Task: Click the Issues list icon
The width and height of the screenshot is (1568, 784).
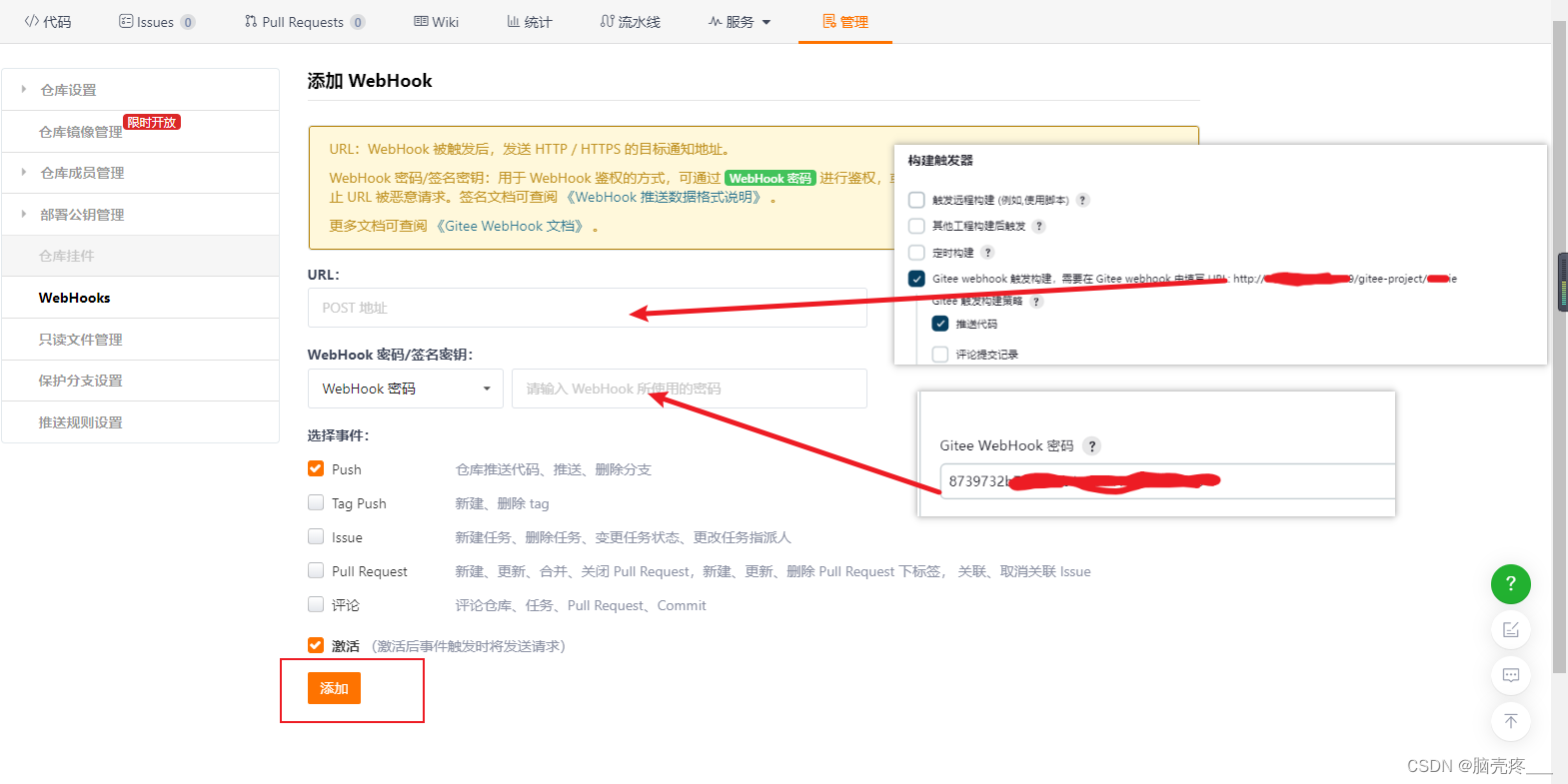Action: pyautogui.click(x=126, y=21)
